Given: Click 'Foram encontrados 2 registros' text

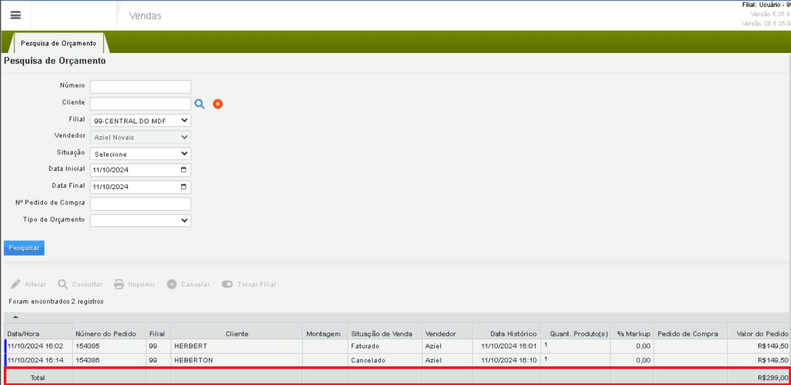Looking at the screenshot, I should pyautogui.click(x=56, y=301).
